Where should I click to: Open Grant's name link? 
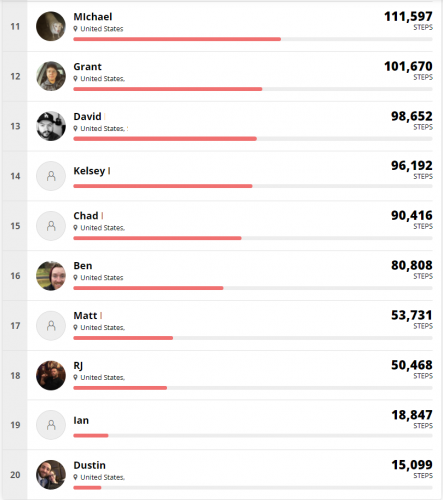[x=87, y=67]
